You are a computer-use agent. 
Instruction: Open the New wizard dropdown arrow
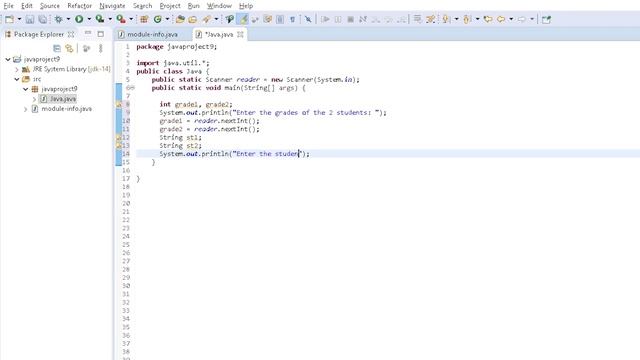coord(19,19)
